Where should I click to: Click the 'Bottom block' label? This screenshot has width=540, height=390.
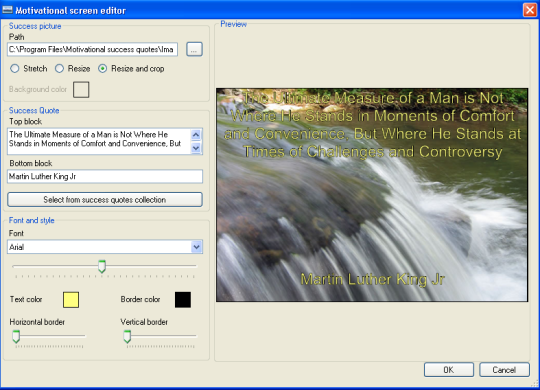(31, 163)
